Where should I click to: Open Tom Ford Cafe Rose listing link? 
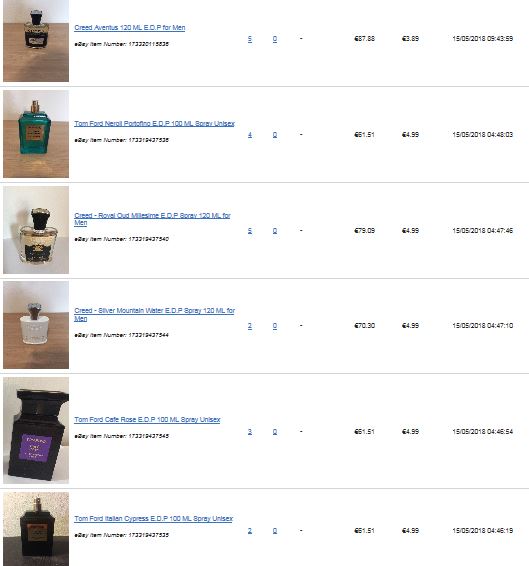147,419
